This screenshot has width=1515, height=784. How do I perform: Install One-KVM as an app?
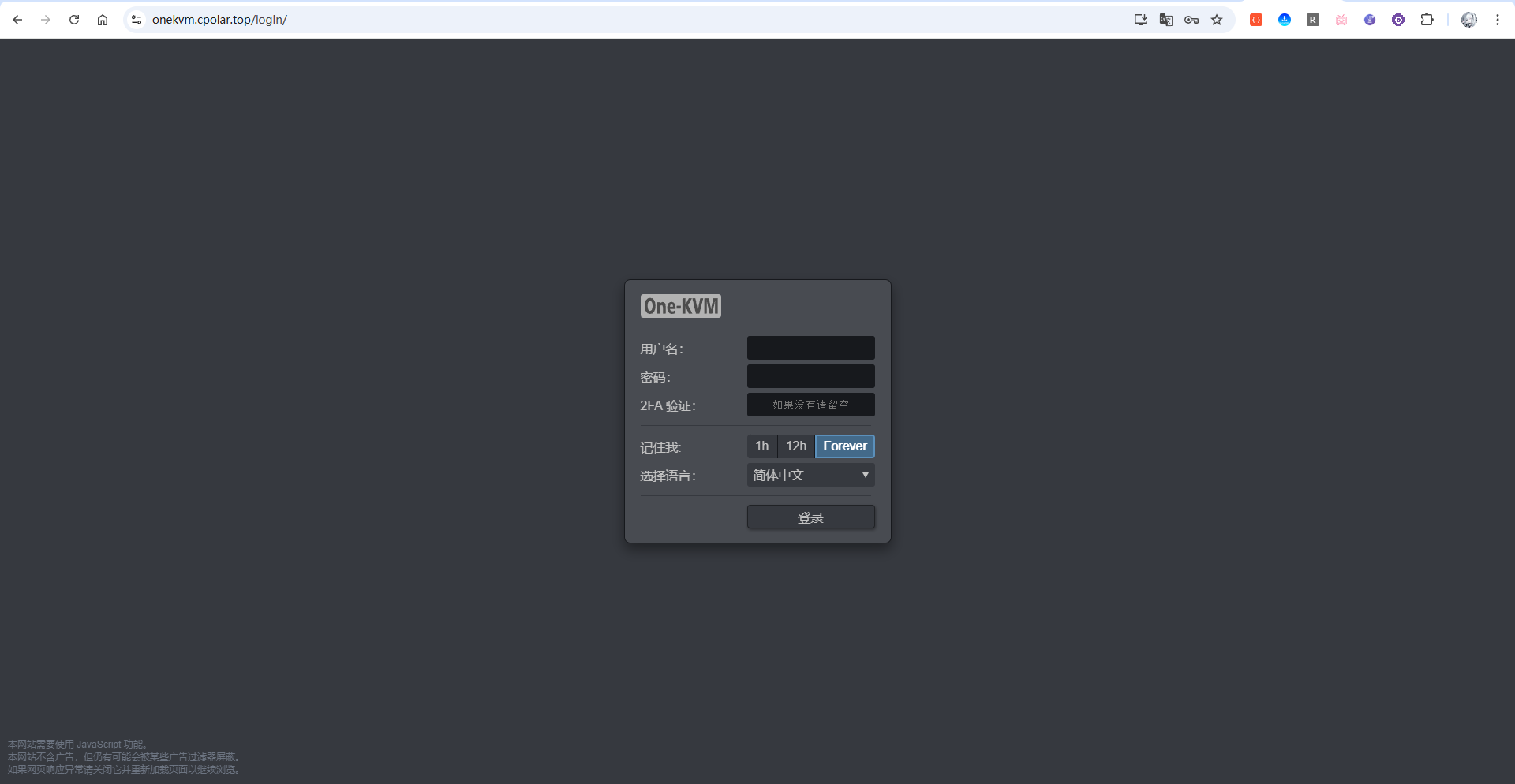[1140, 20]
